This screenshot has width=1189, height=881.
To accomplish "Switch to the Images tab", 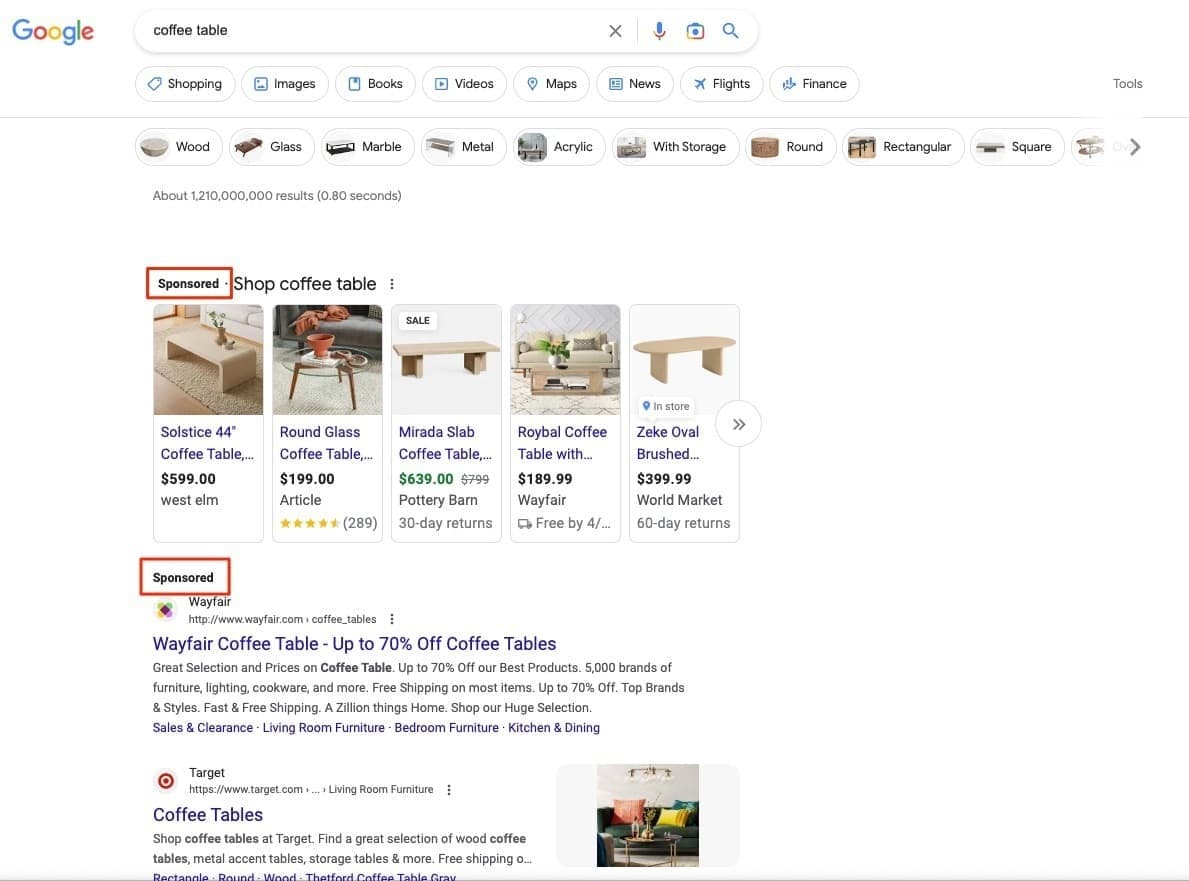I will pyautogui.click(x=284, y=84).
